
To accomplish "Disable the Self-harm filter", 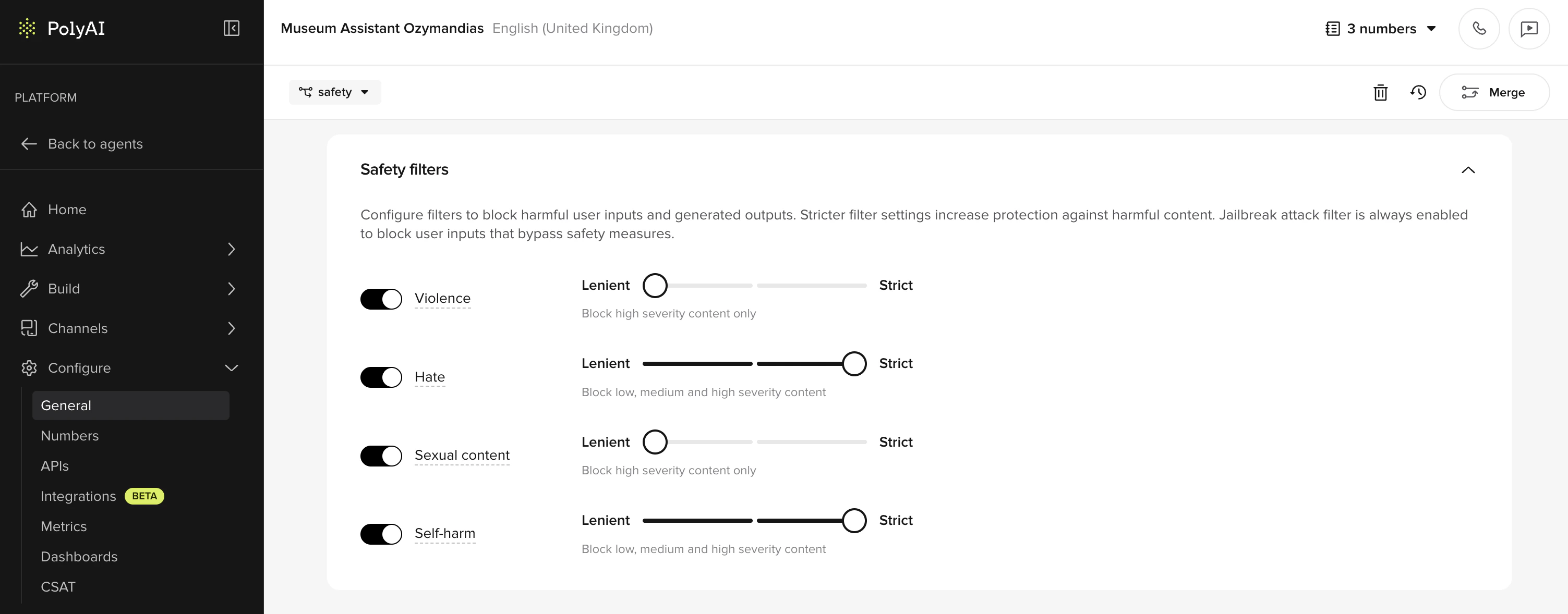I will (381, 534).
